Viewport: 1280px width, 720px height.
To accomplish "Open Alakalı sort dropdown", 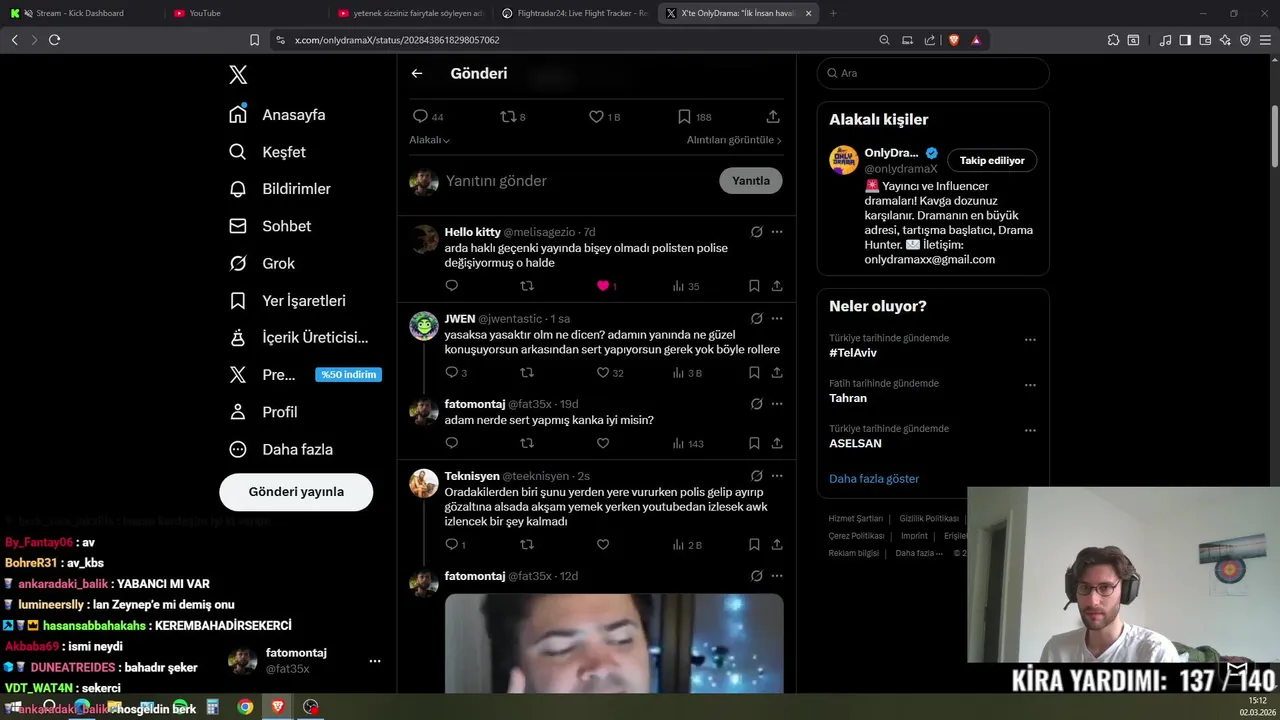I will tap(429, 140).
